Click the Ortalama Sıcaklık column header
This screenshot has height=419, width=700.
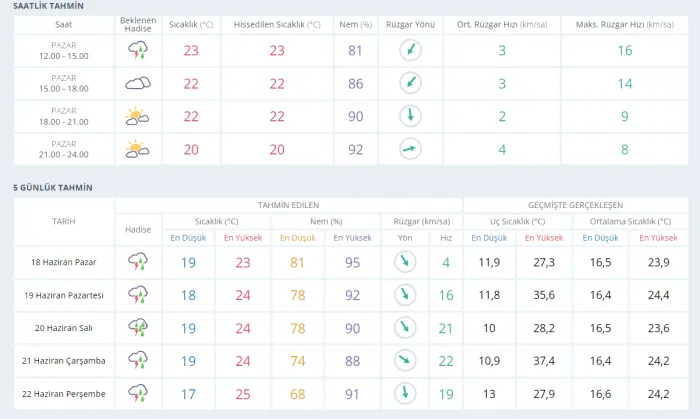[x=630, y=221]
